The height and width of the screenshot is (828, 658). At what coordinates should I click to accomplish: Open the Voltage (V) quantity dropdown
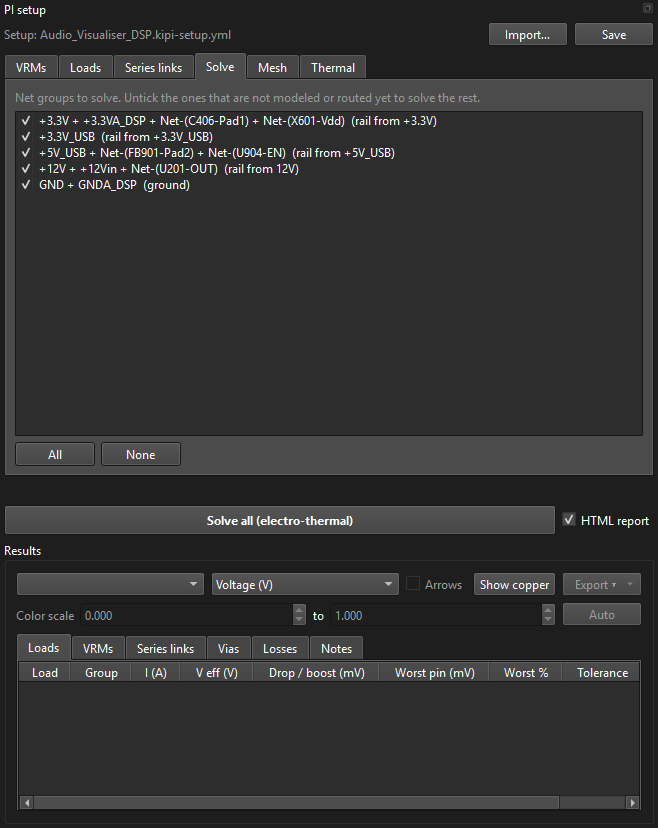[305, 585]
